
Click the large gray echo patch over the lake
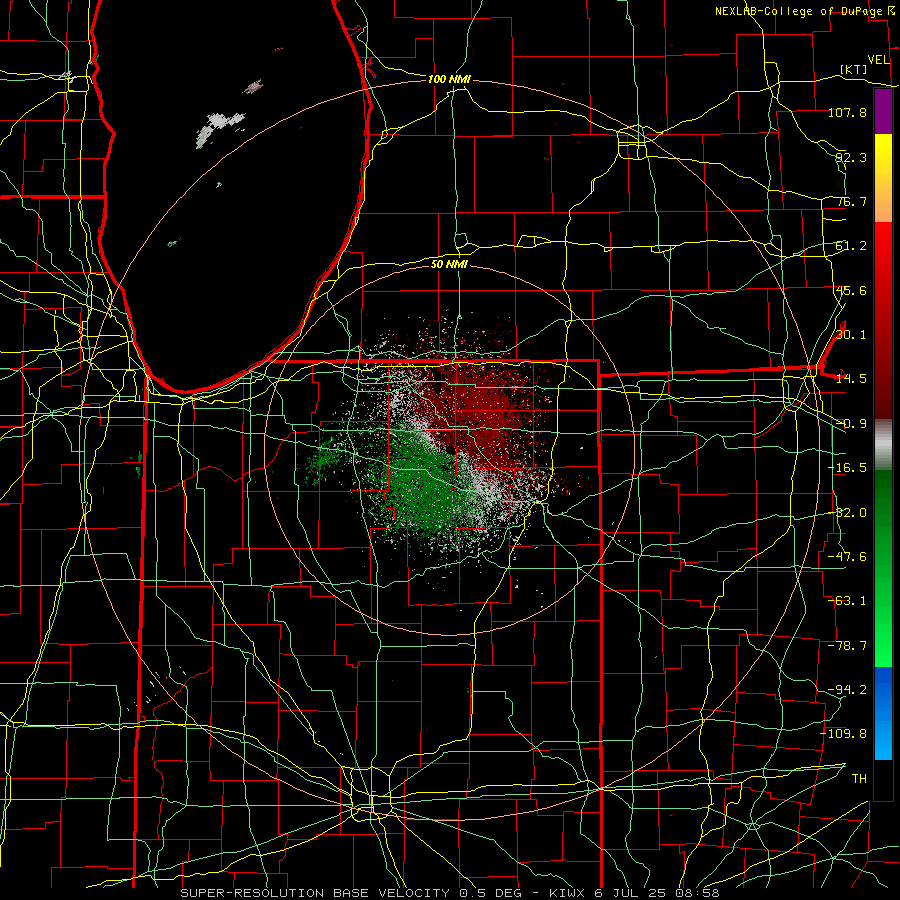220,129
